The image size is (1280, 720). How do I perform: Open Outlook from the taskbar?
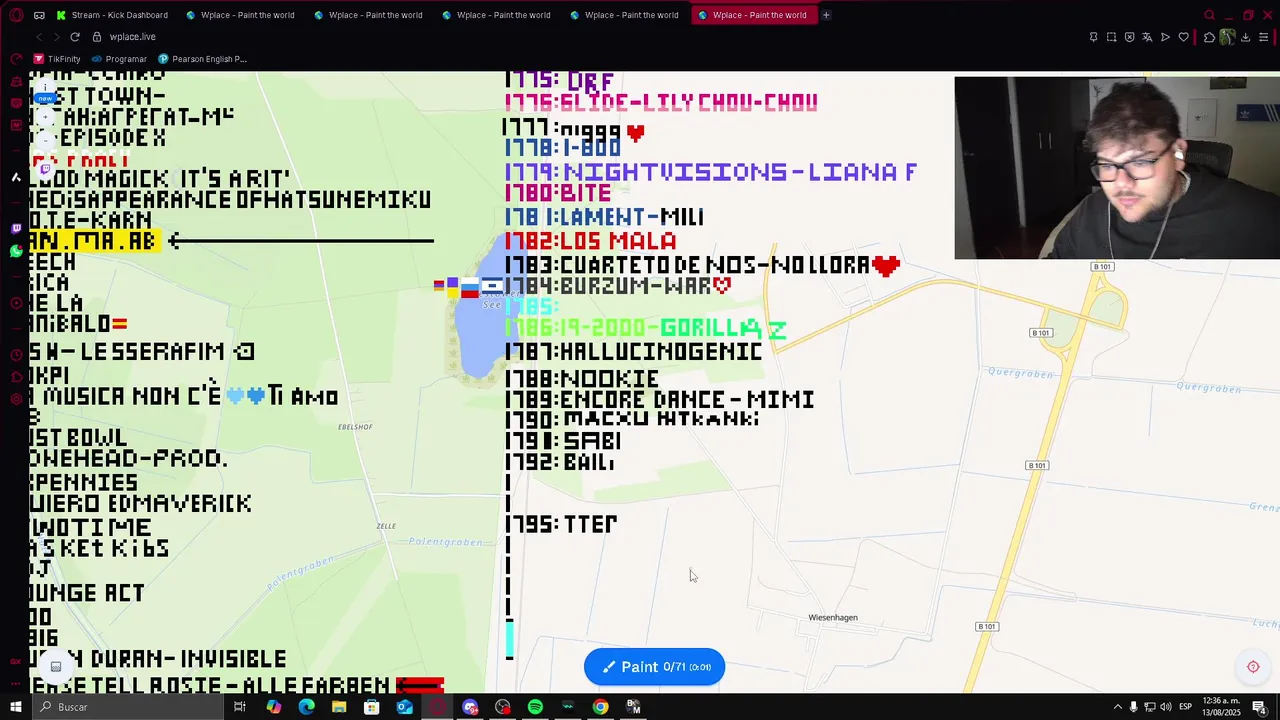tap(404, 707)
